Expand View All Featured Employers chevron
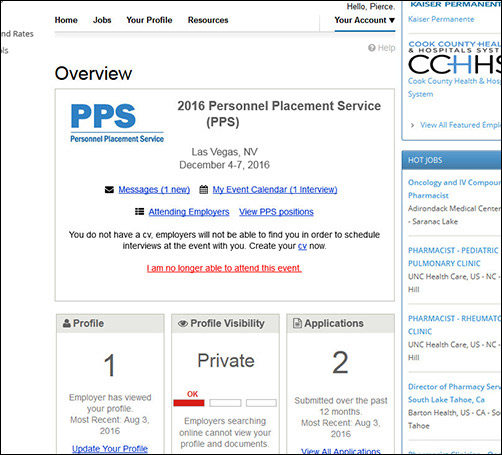502x455 pixels. [x=413, y=125]
